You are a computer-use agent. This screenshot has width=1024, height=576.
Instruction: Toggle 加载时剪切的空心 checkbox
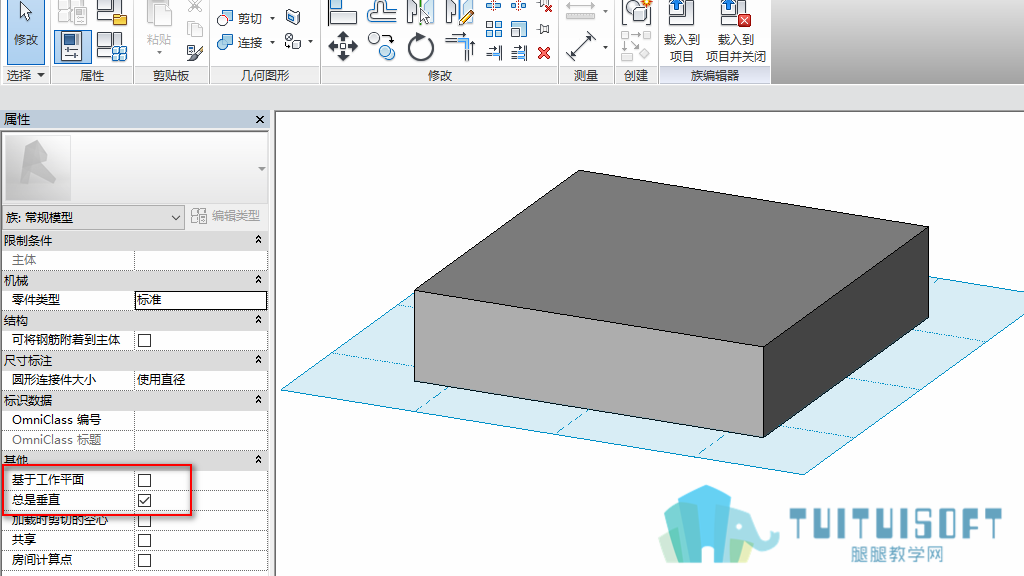point(144,520)
